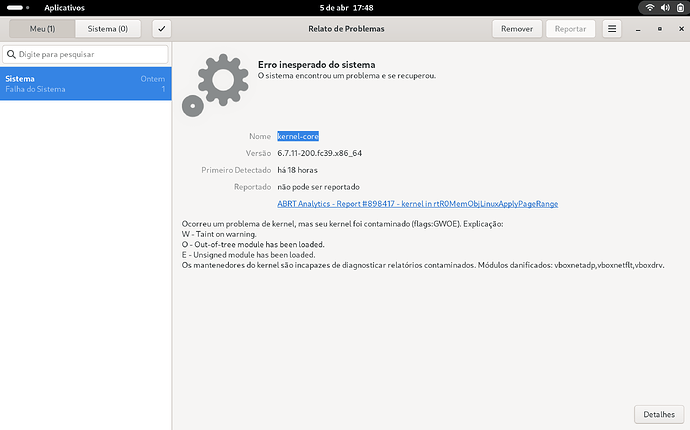Image resolution: width=690 pixels, height=430 pixels.
Task: Open ABRT Analytics Report #898417 link
Action: pos(418,204)
